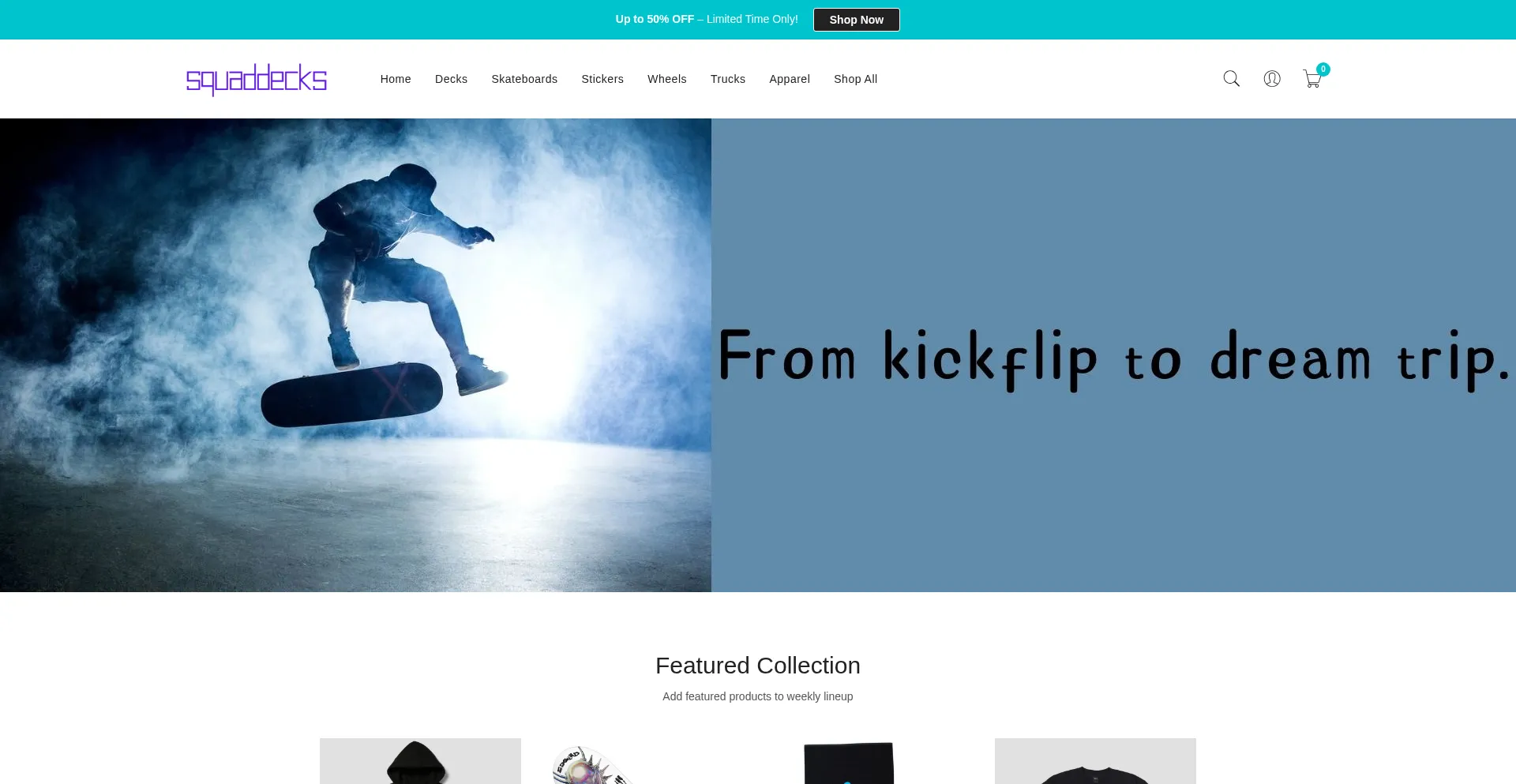Open the shopping cart icon
Viewport: 1516px width, 784px height.
[x=1312, y=79]
